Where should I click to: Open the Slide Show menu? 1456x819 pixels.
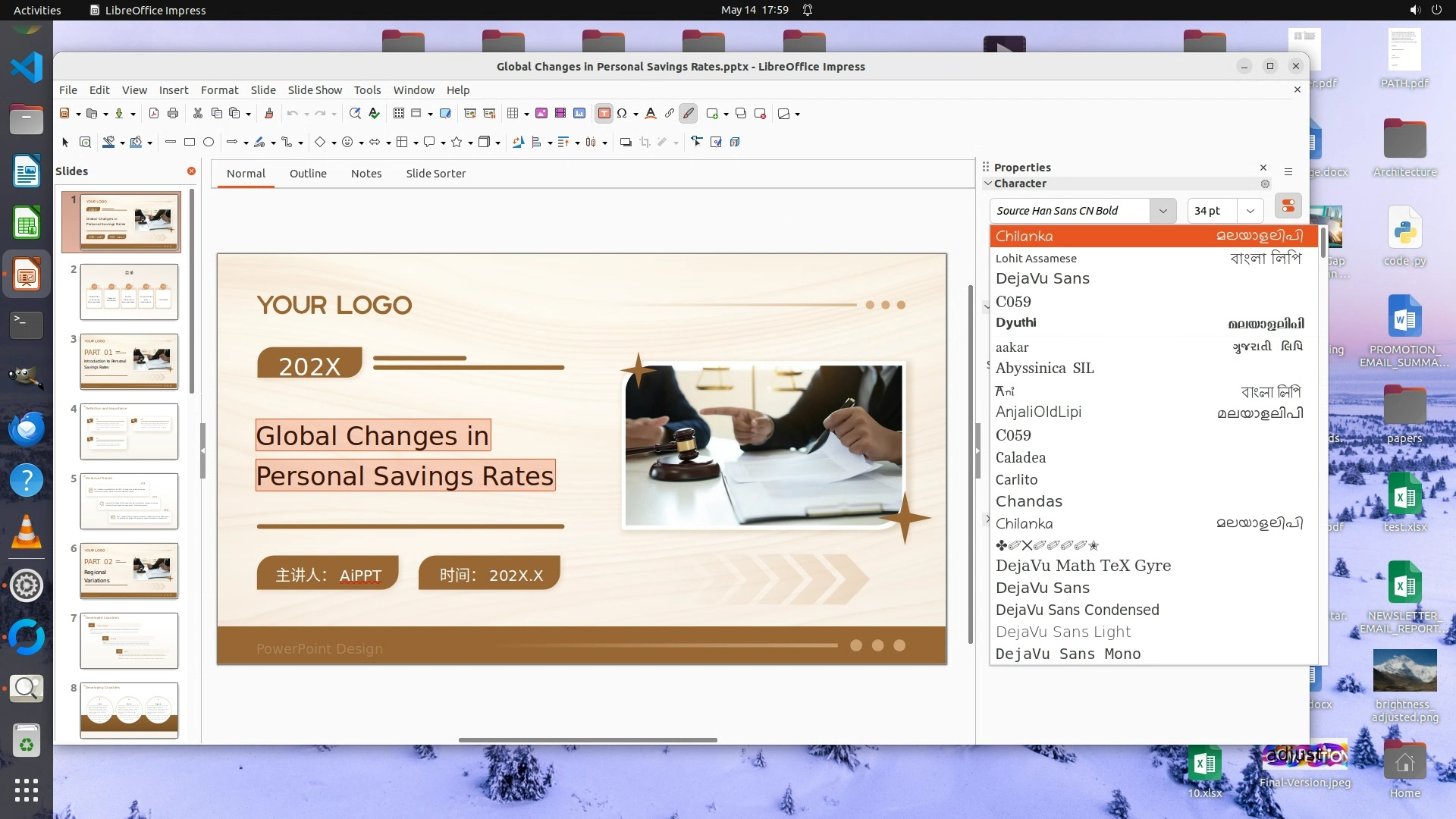(315, 89)
